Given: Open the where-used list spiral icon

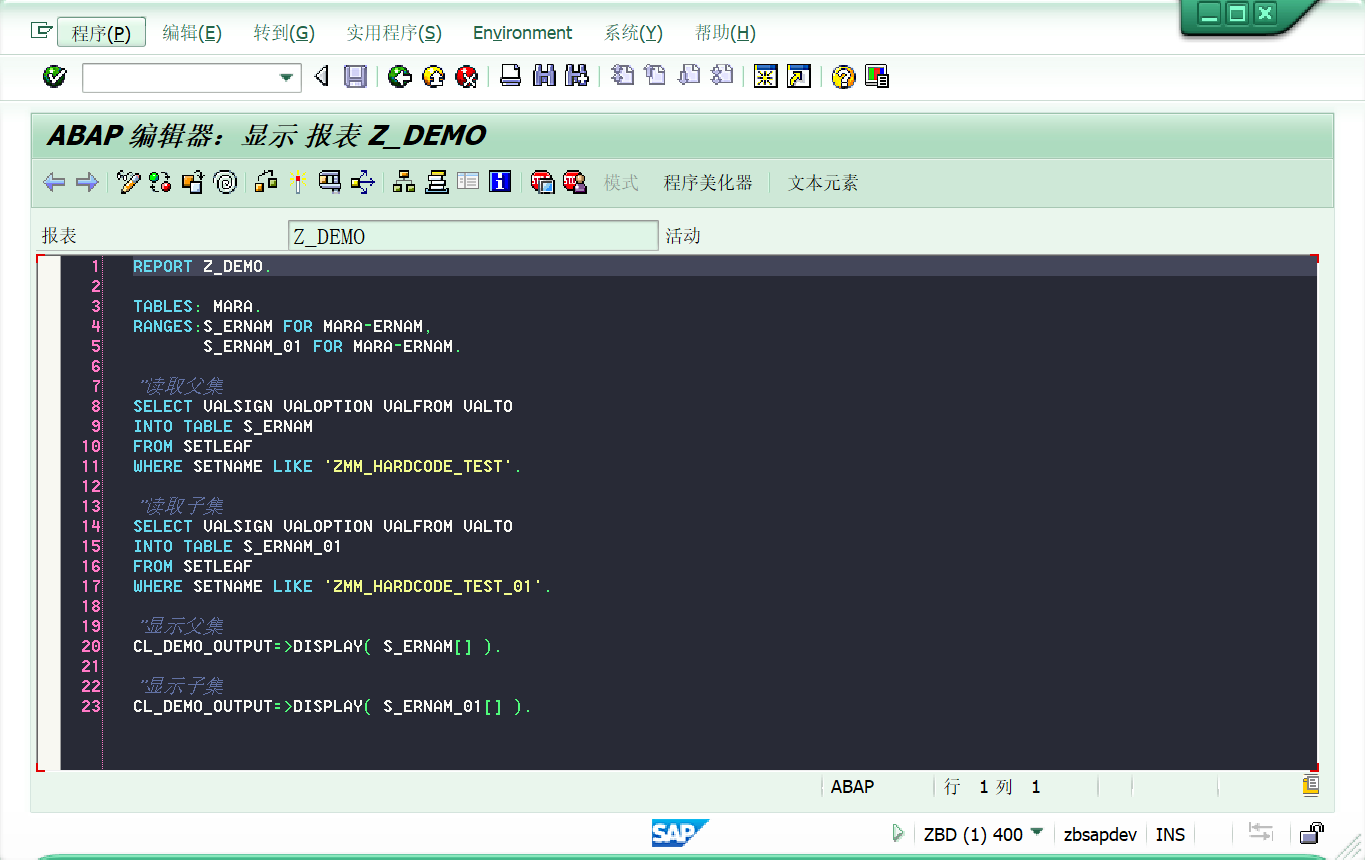Looking at the screenshot, I should pyautogui.click(x=224, y=181).
